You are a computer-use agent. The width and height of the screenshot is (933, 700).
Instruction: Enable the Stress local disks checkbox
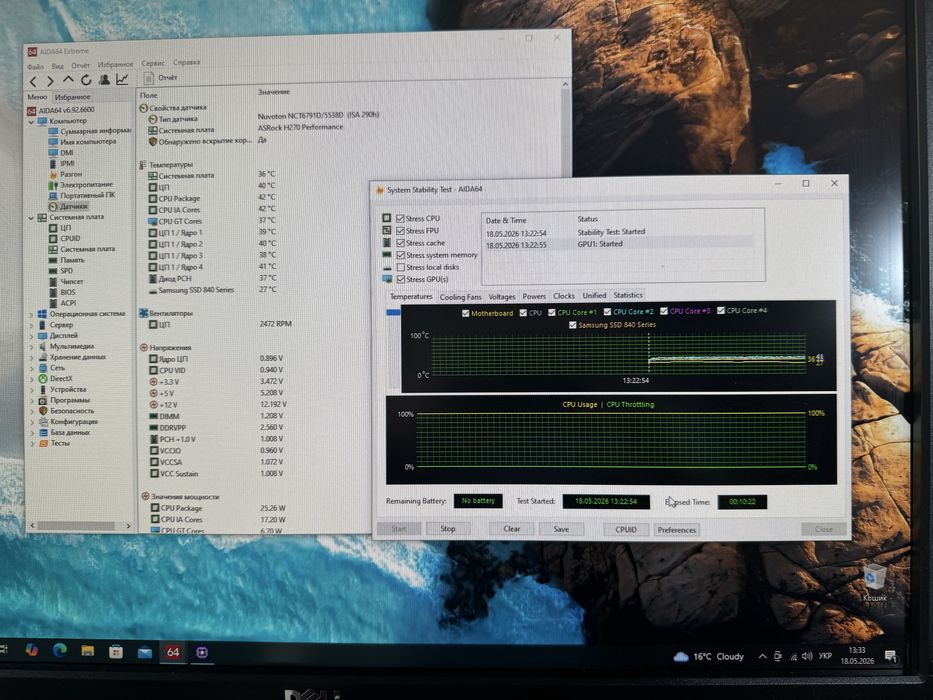400,267
